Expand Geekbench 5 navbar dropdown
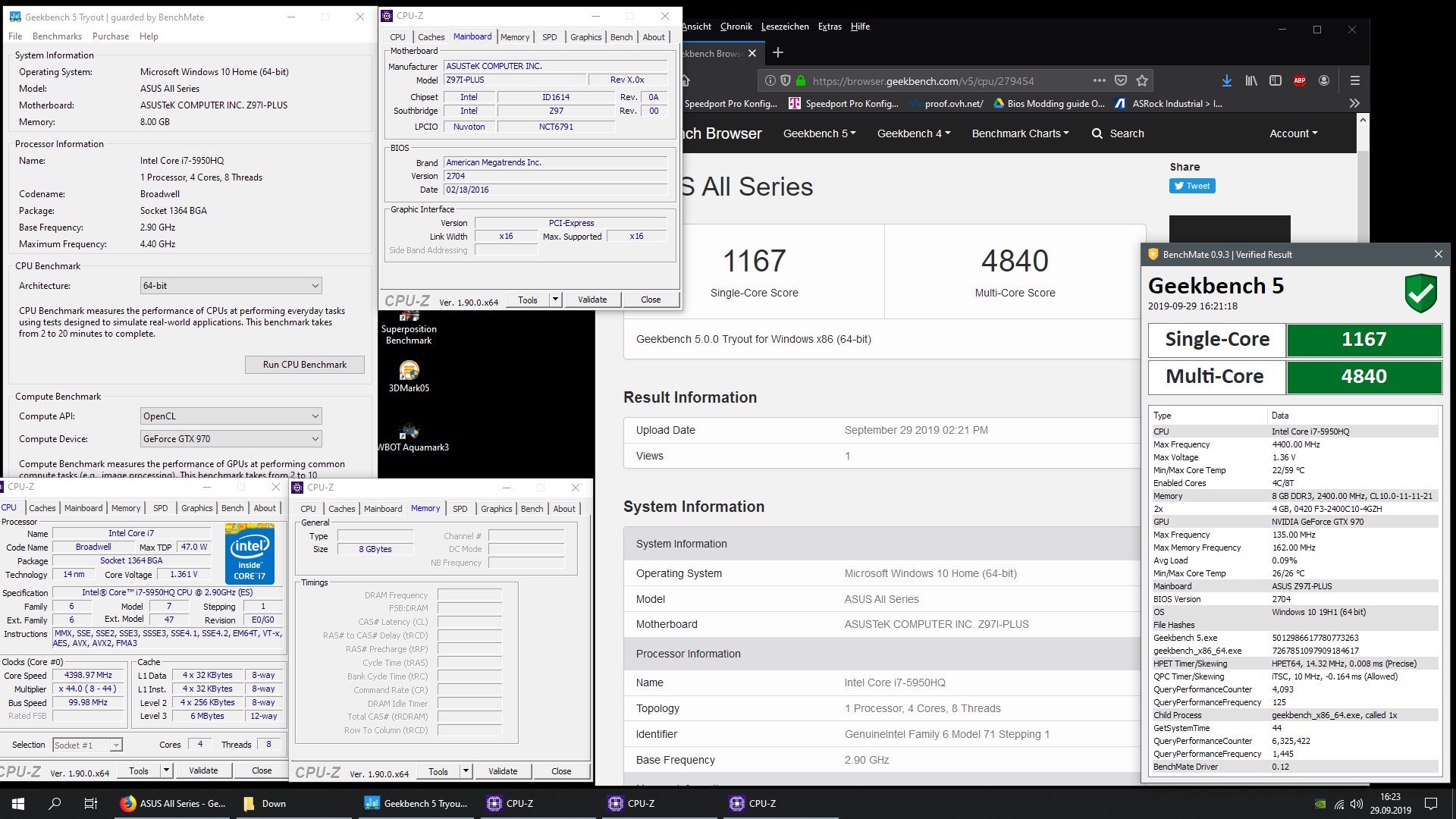 tap(819, 133)
